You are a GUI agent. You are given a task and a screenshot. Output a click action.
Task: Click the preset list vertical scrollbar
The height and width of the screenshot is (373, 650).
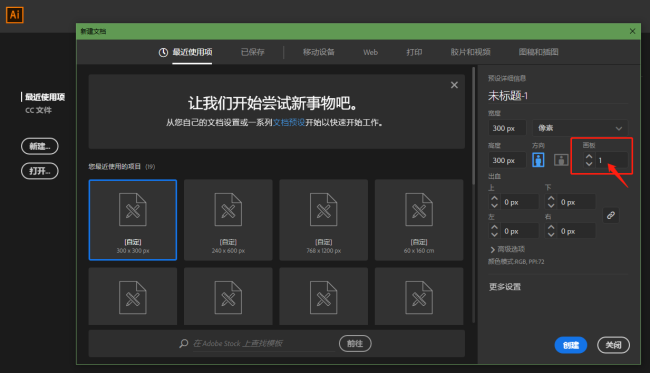click(473, 126)
